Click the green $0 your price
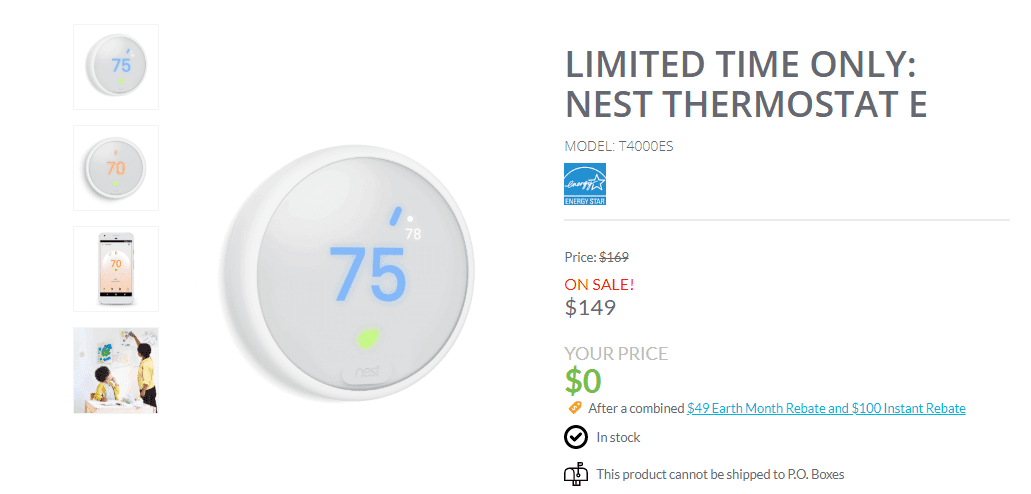This screenshot has width=1031, height=494. 583,381
